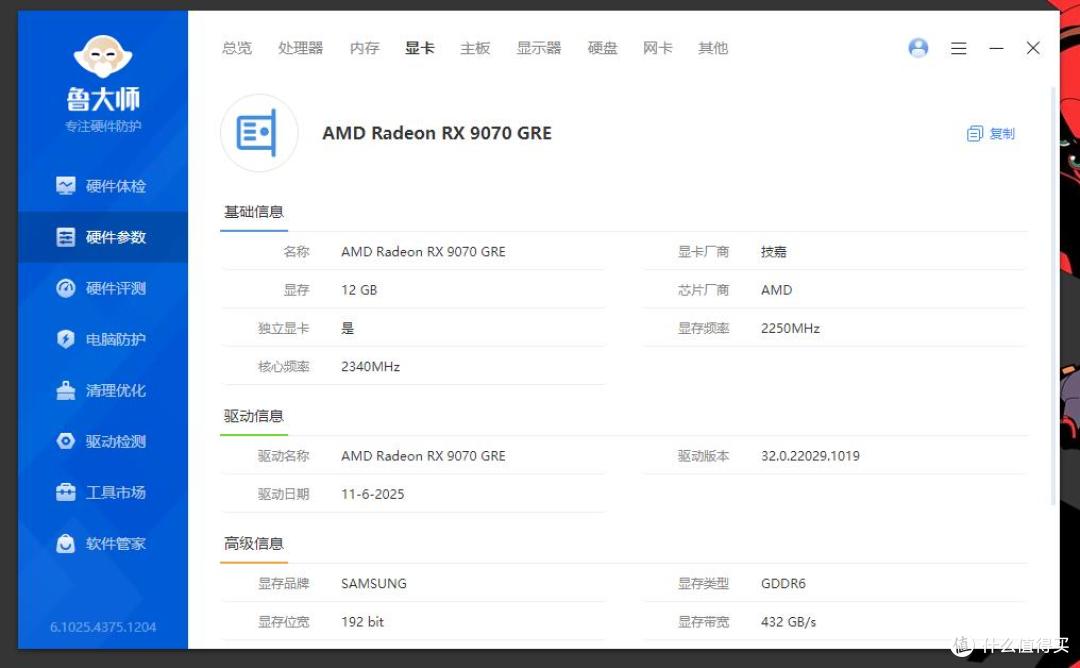The height and width of the screenshot is (668, 1080).
Task: Click the GDDR6 memory type value
Action: [x=783, y=584]
